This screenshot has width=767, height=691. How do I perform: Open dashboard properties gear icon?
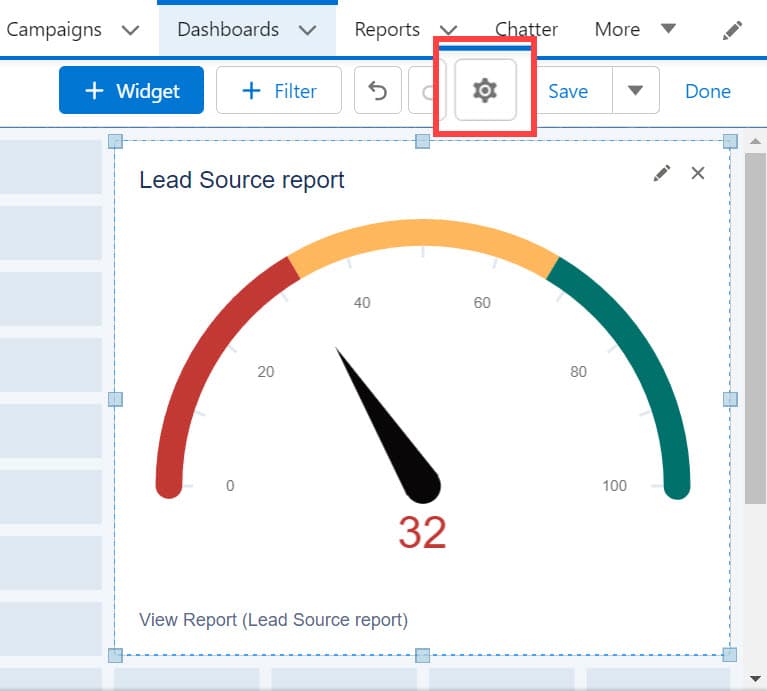point(485,90)
